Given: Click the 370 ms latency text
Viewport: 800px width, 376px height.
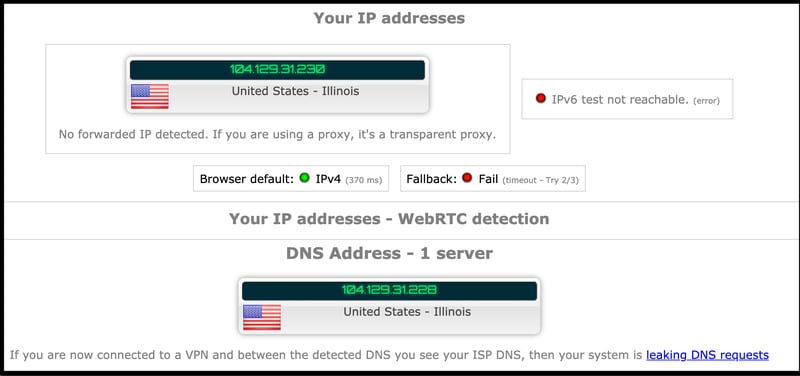Looking at the screenshot, I should pyautogui.click(x=363, y=180).
